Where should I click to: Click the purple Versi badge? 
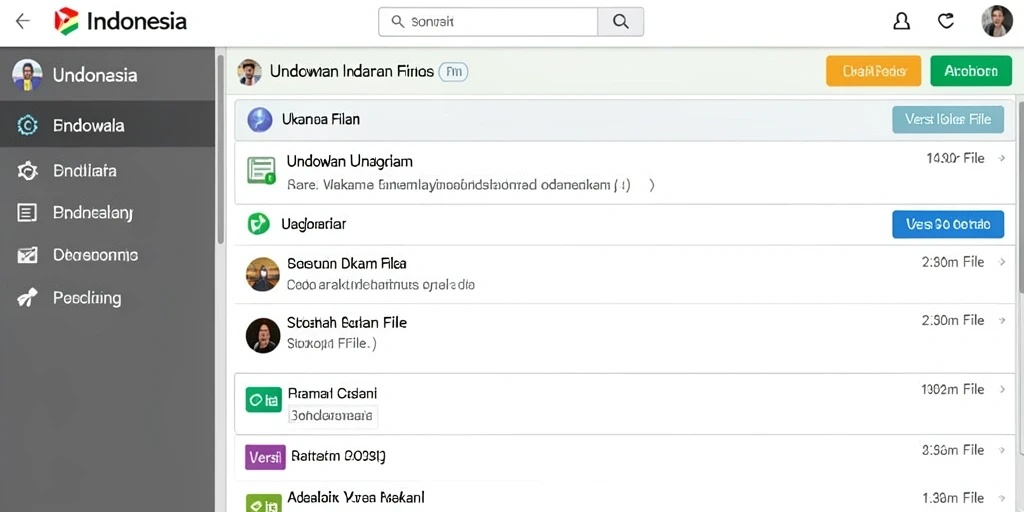[265, 457]
